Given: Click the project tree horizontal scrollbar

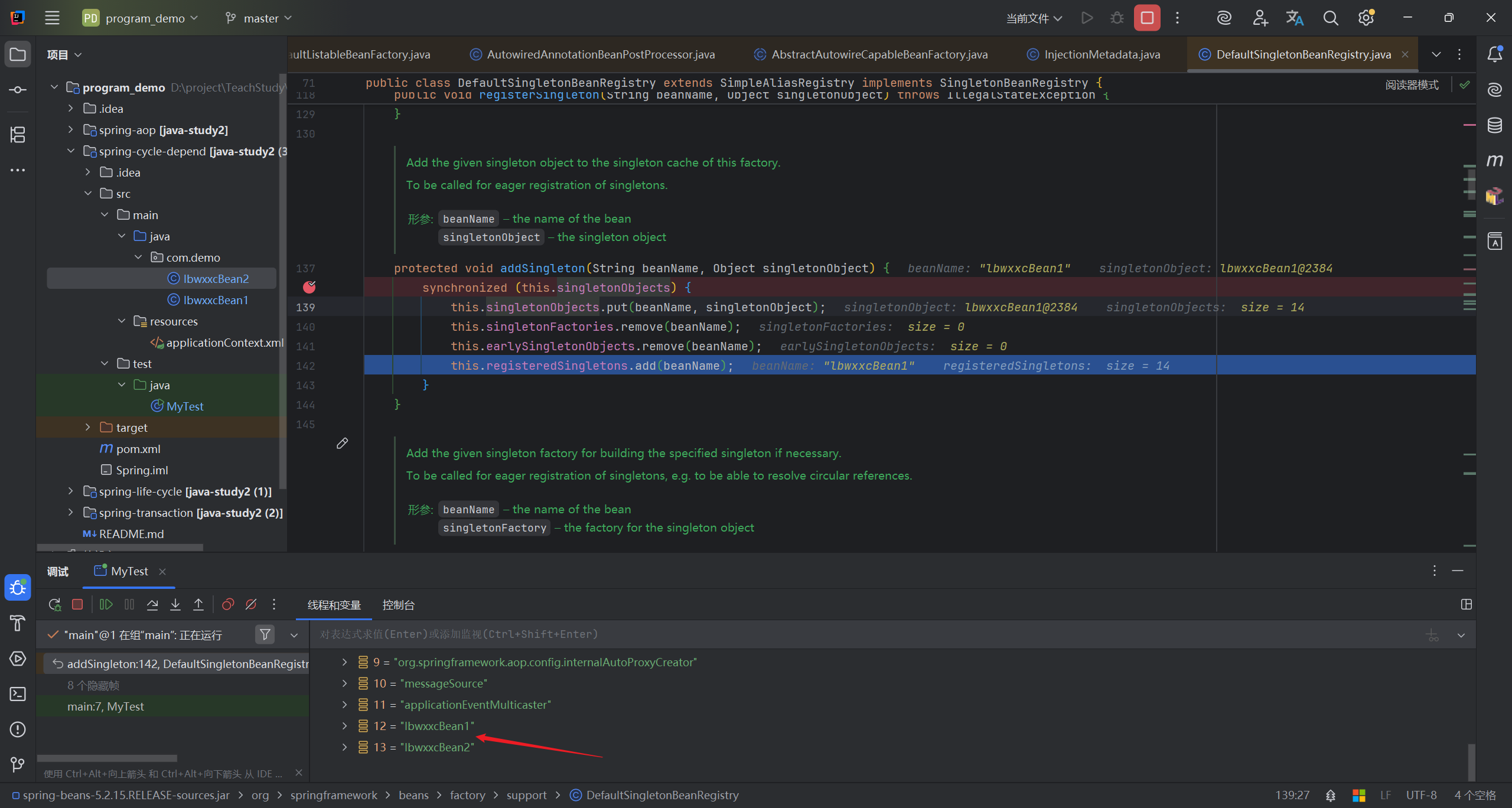Looking at the screenshot, I should [119, 547].
